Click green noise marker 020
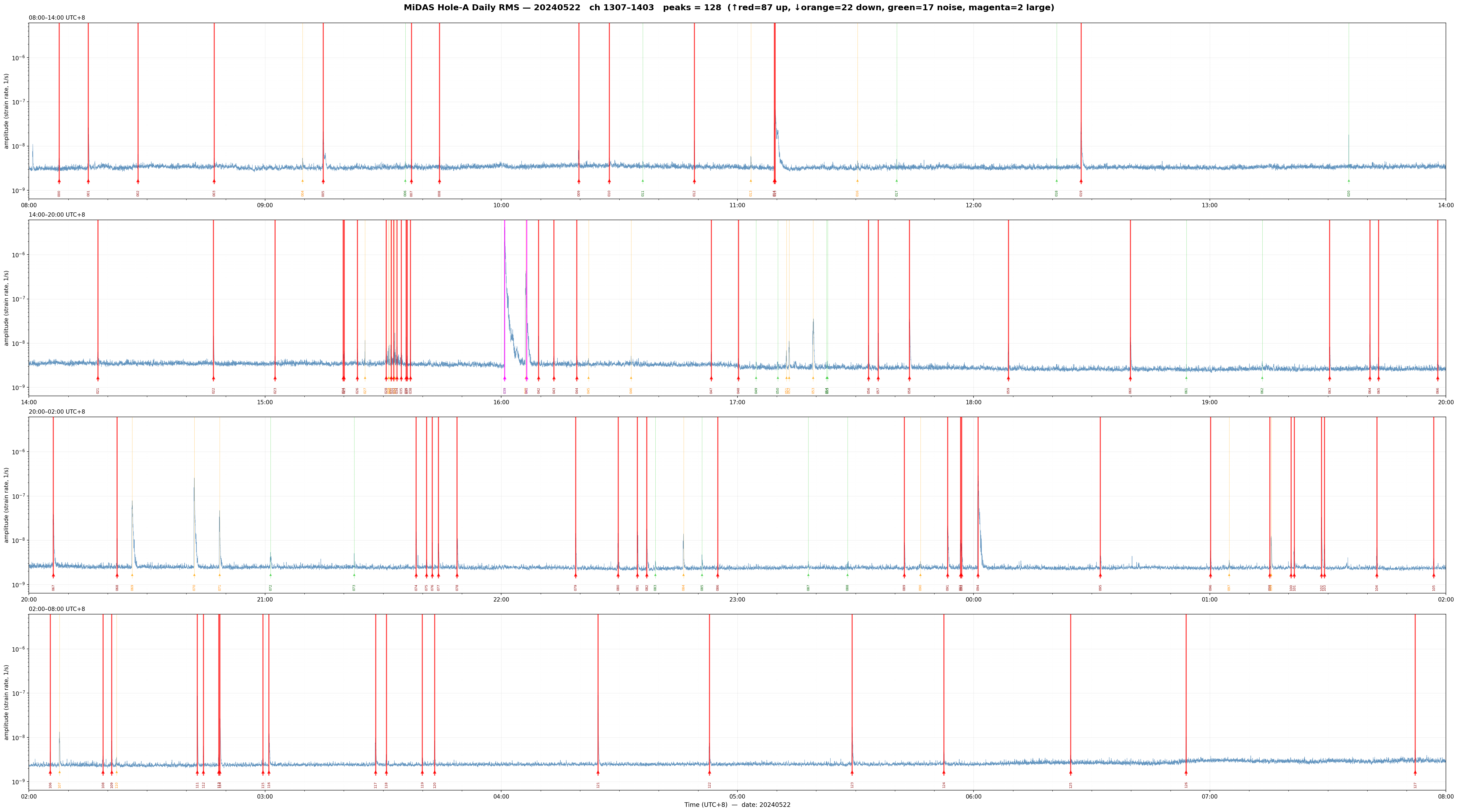Image resolution: width=1458 pixels, height=812 pixels. click(1348, 181)
